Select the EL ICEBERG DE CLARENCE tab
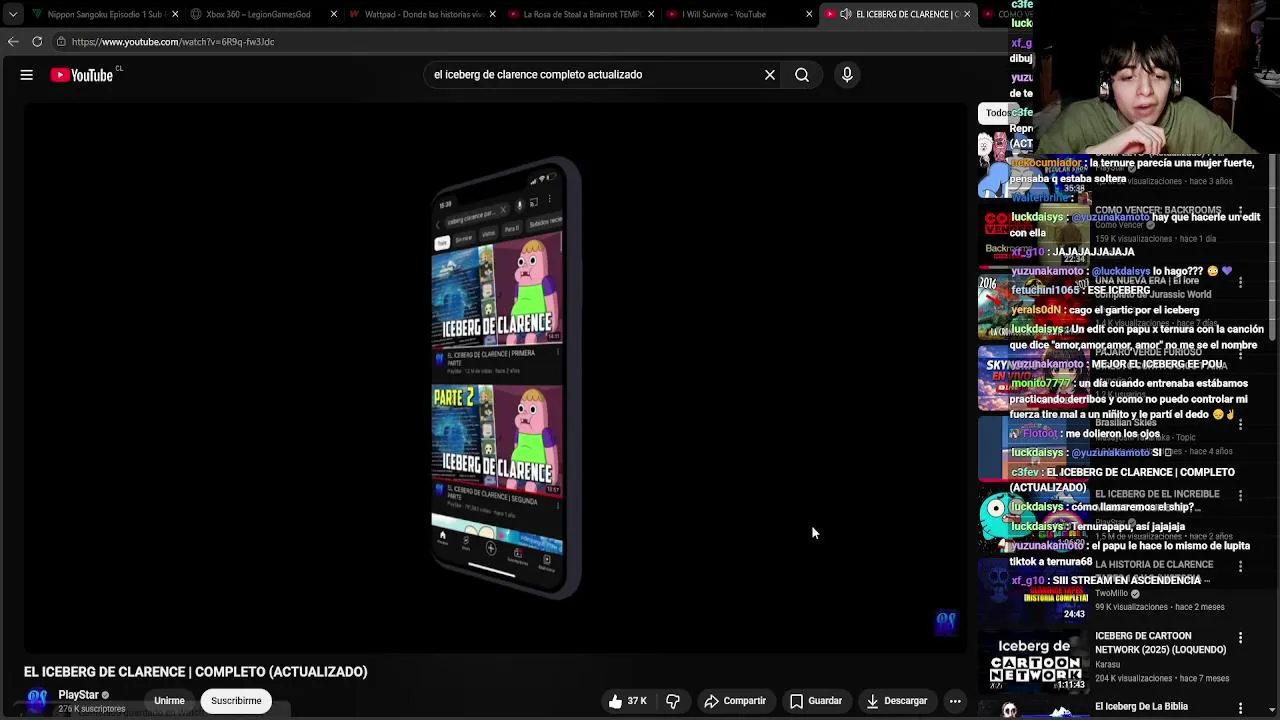This screenshot has width=1280, height=720. click(900, 14)
